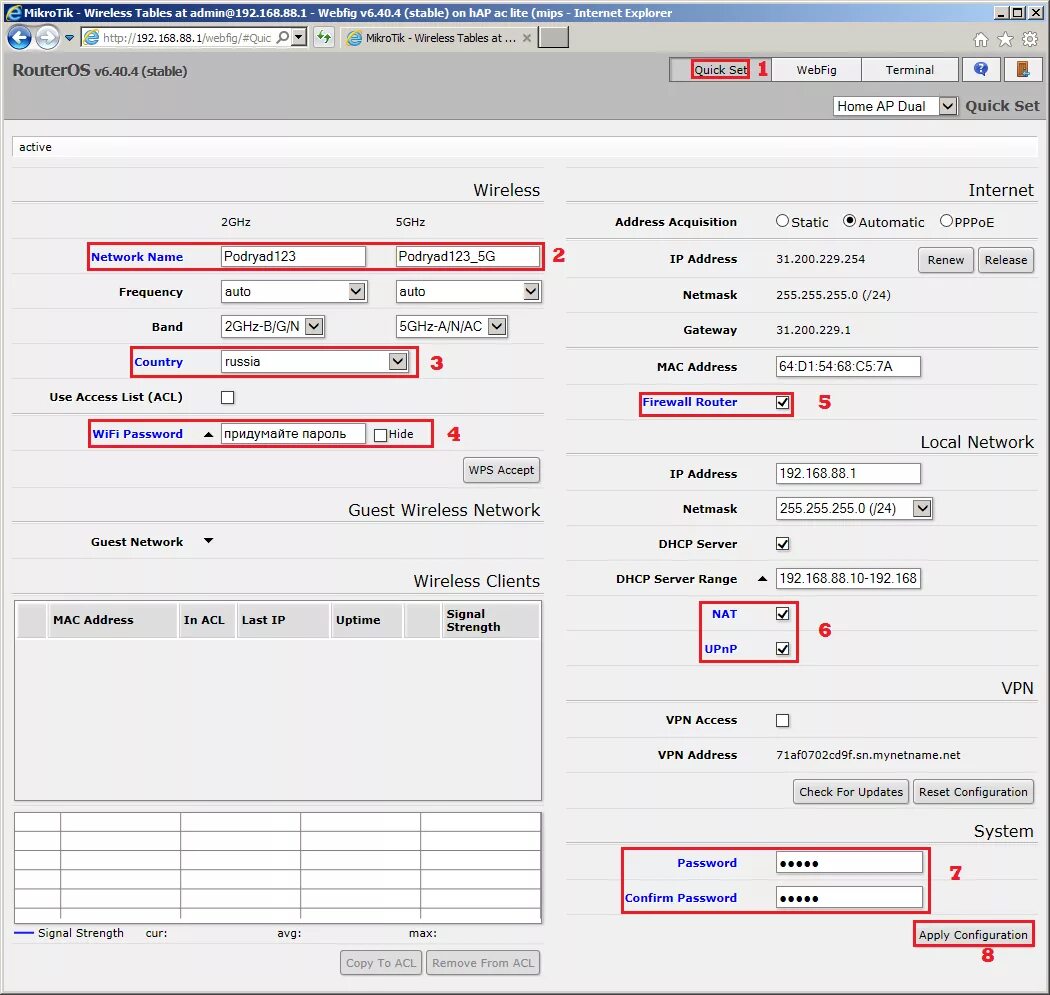The height and width of the screenshot is (995, 1050).
Task: Open the RouterOS help question-mark icon
Action: tap(981, 70)
